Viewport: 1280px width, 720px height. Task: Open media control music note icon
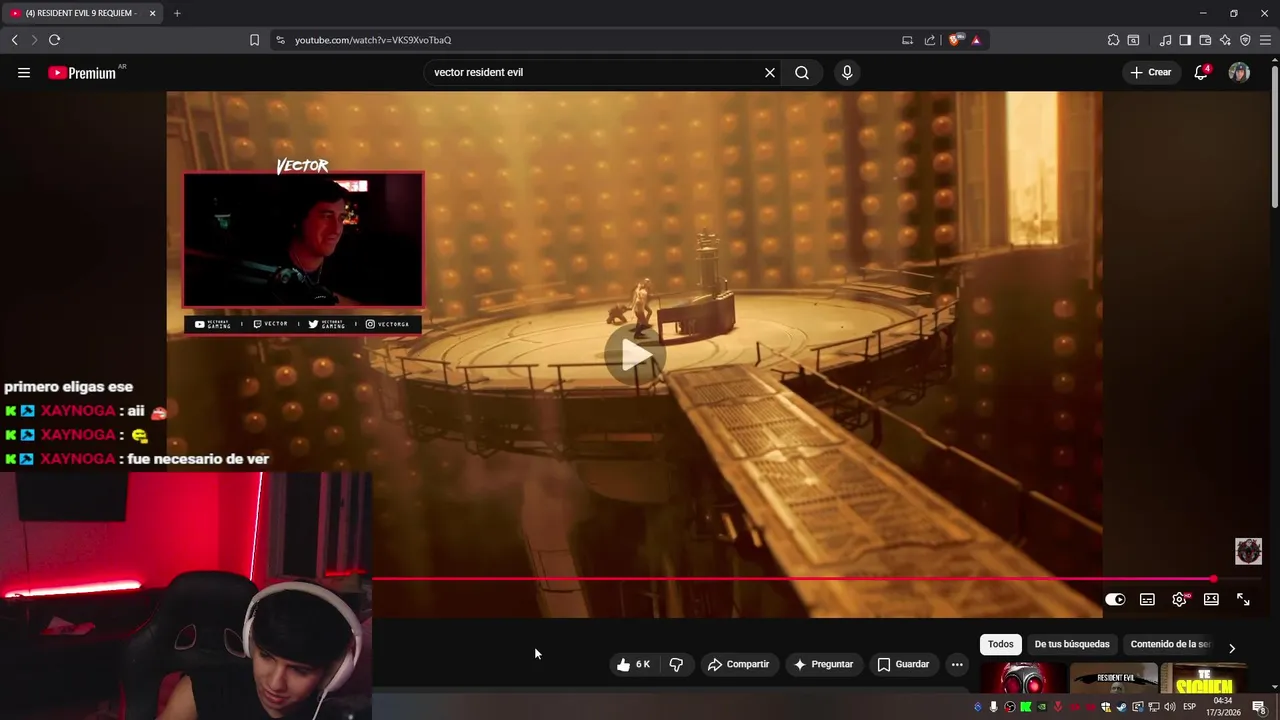click(x=1165, y=40)
